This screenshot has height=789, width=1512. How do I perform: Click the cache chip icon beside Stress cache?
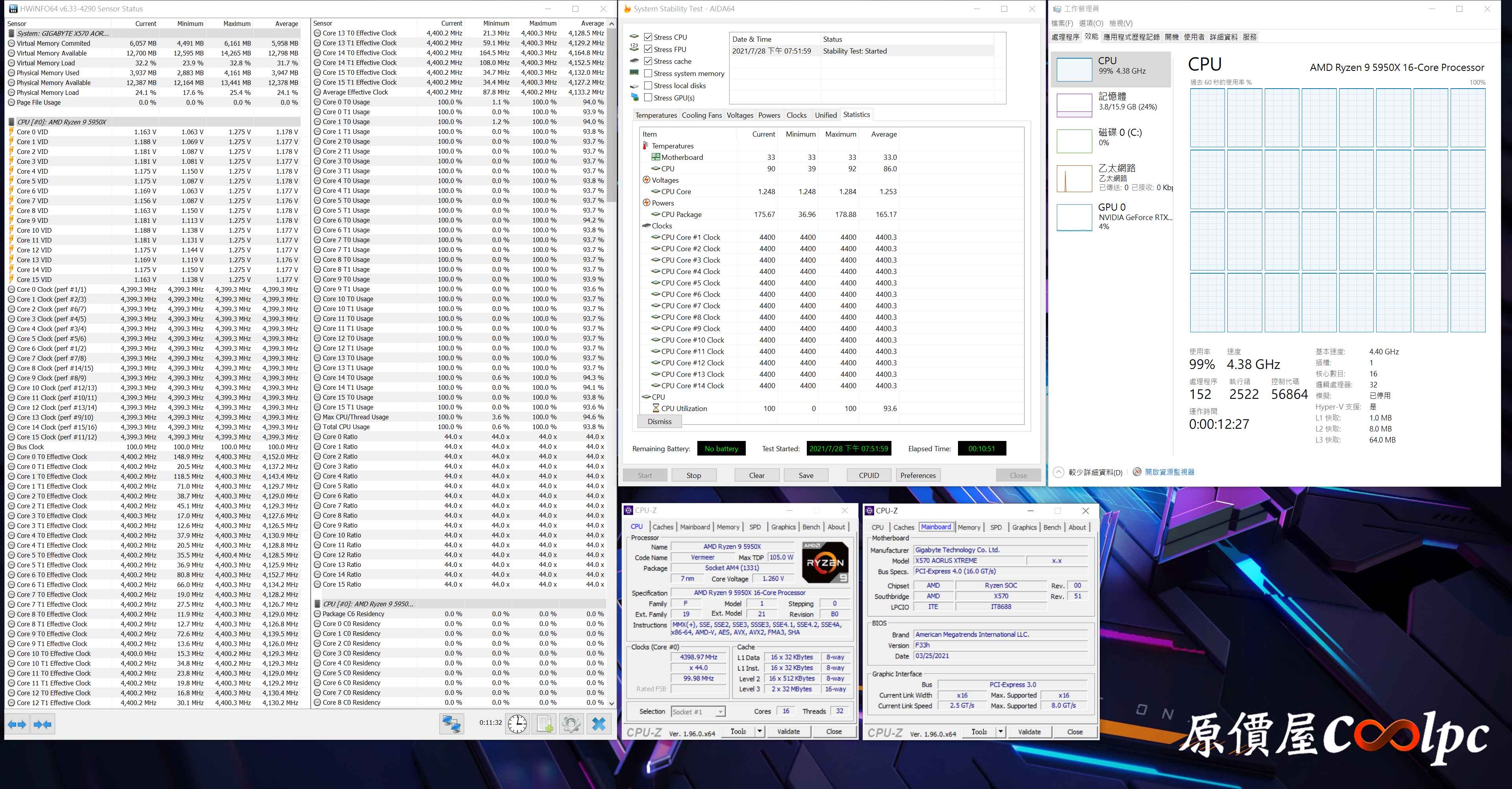634,61
